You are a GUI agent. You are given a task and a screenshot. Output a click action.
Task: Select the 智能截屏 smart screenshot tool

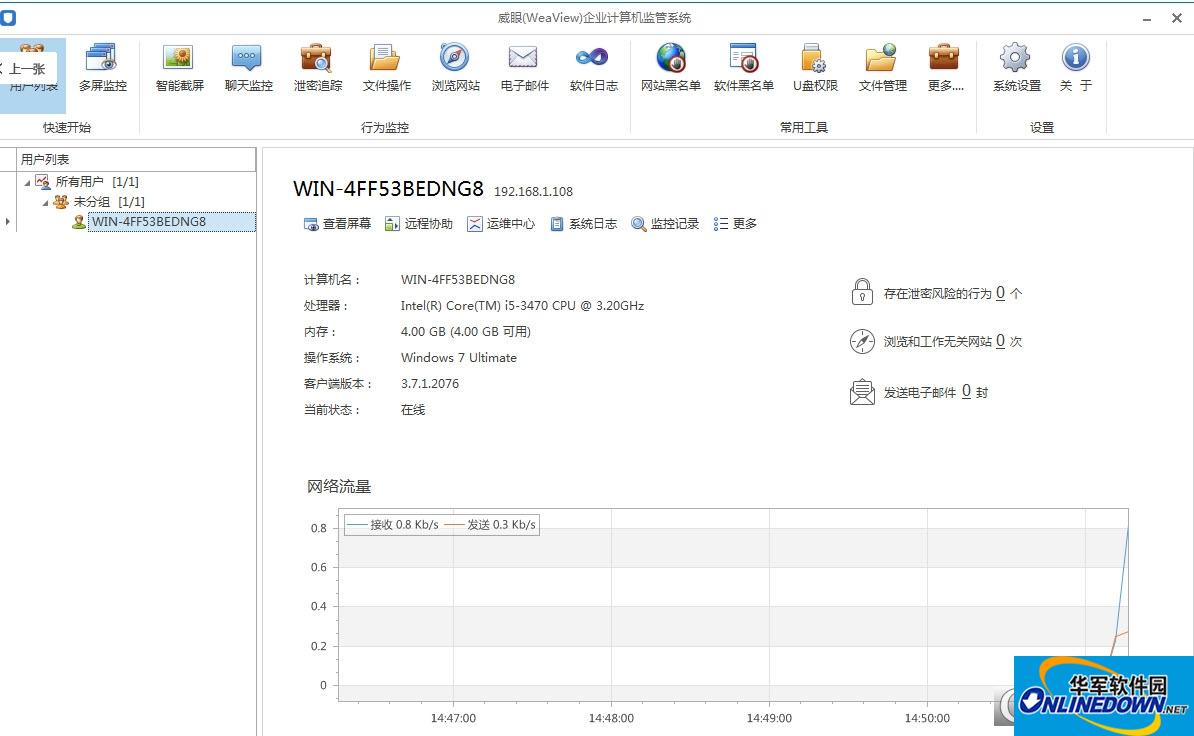179,68
